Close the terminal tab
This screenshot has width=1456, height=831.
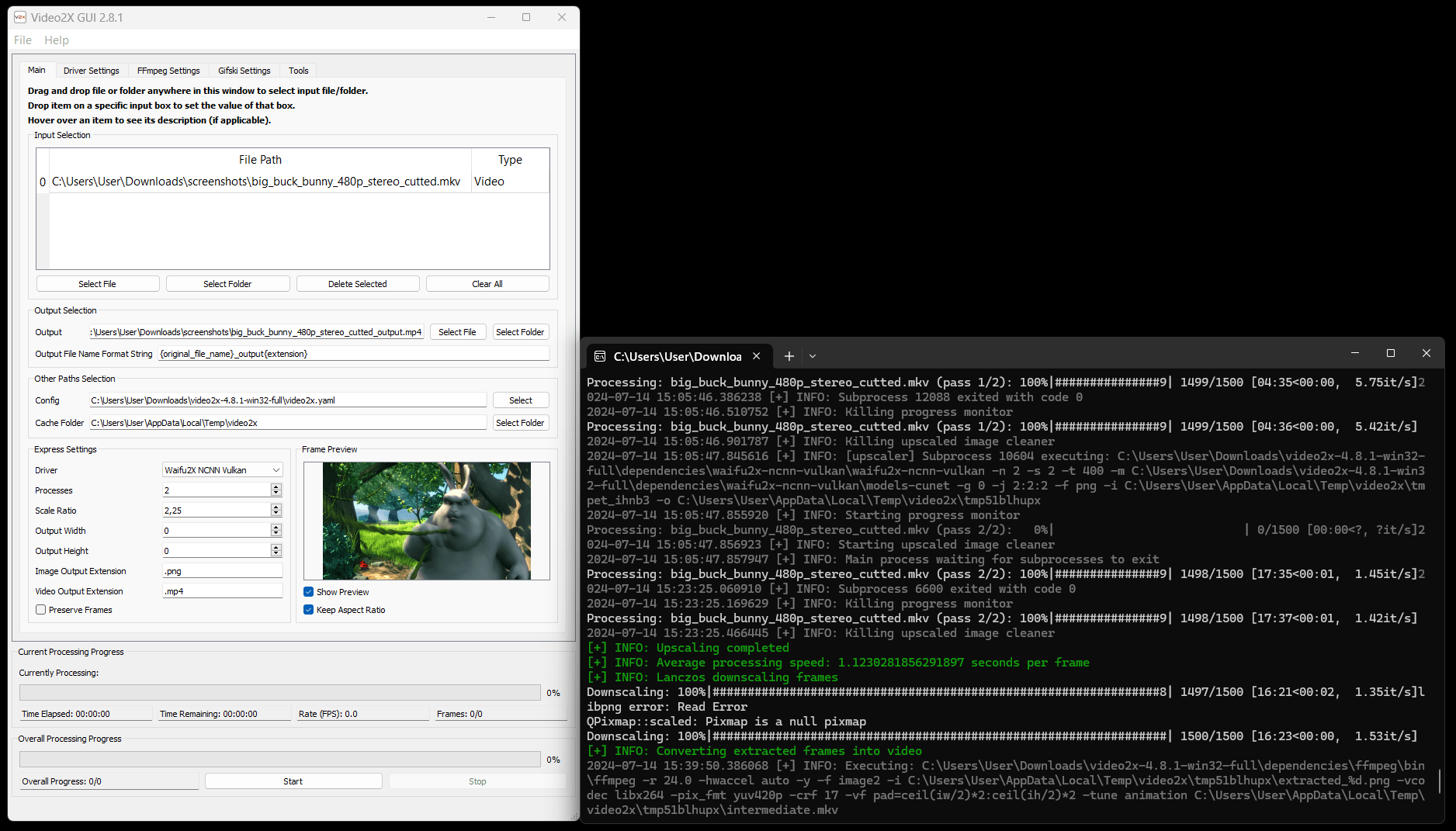[x=756, y=356]
